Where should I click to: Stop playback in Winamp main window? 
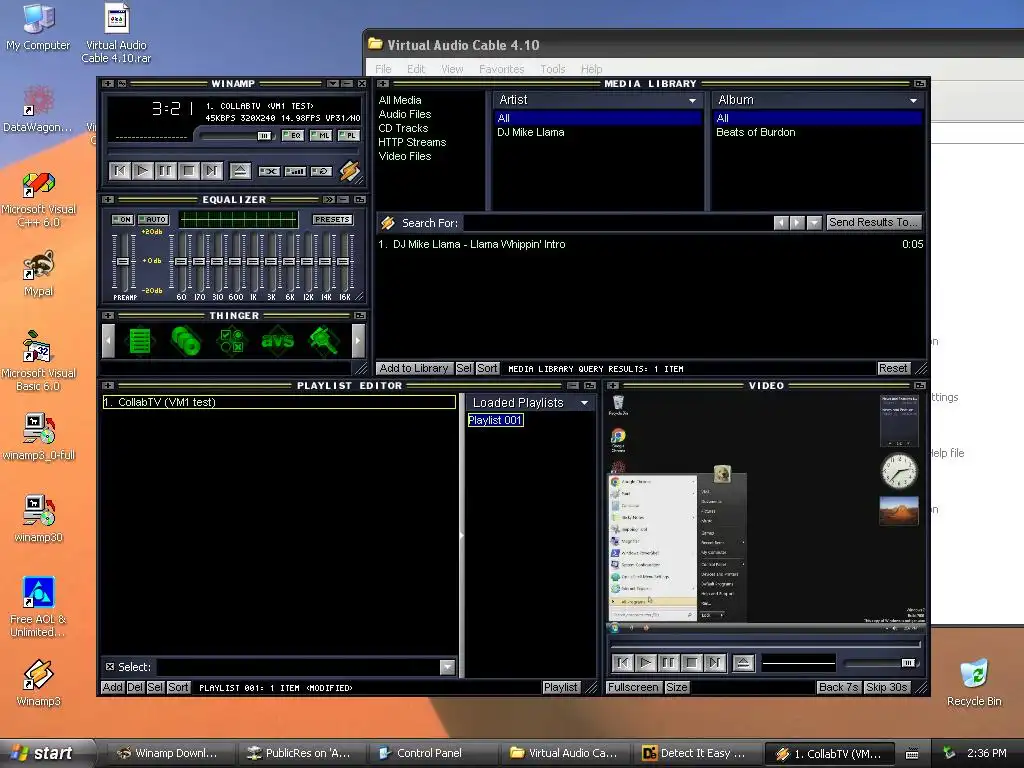(x=188, y=171)
